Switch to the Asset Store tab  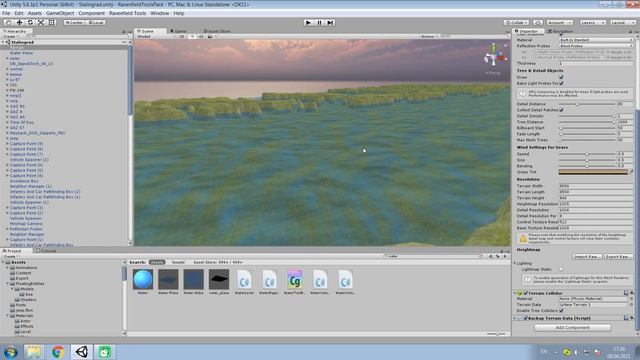click(217, 31)
